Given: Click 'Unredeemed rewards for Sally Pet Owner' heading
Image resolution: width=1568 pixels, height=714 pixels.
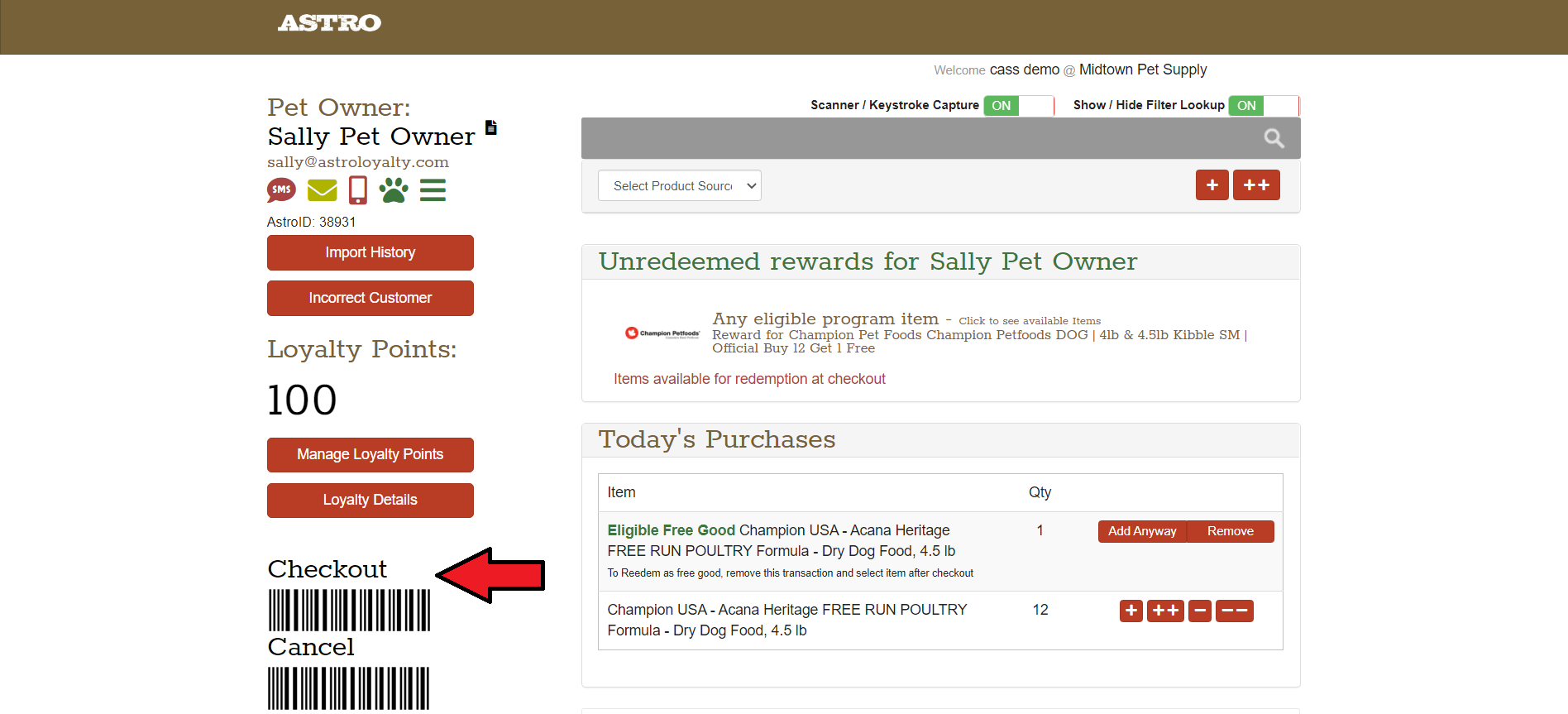Looking at the screenshot, I should (x=868, y=261).
